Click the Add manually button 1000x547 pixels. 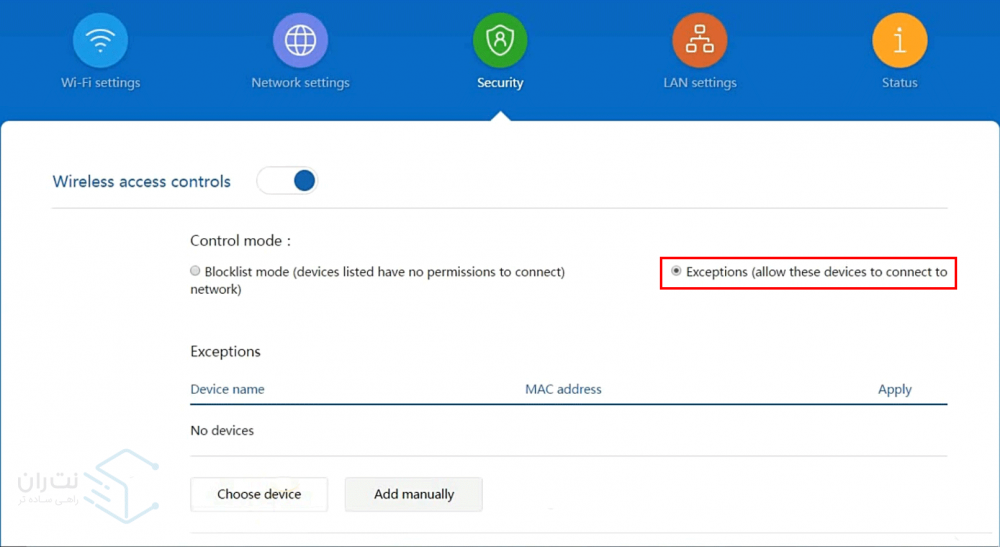tap(414, 494)
